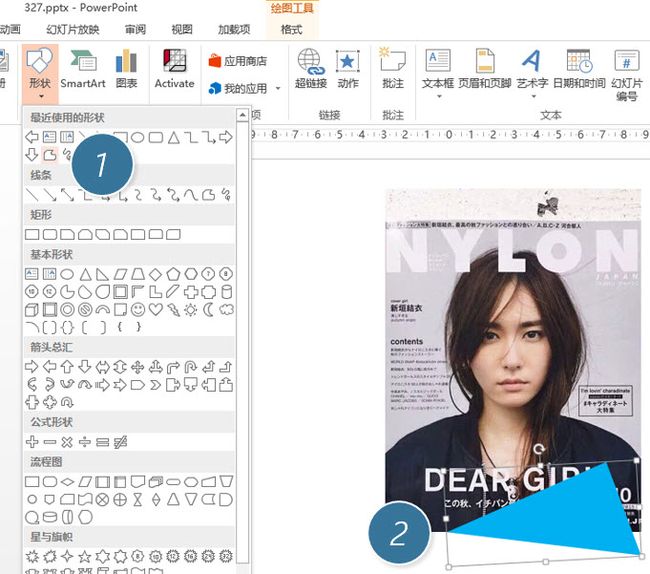Choose the flowchart decision diamond in 流程图
Image resolution: width=650 pixels, height=574 pixels.
pos(67,482)
